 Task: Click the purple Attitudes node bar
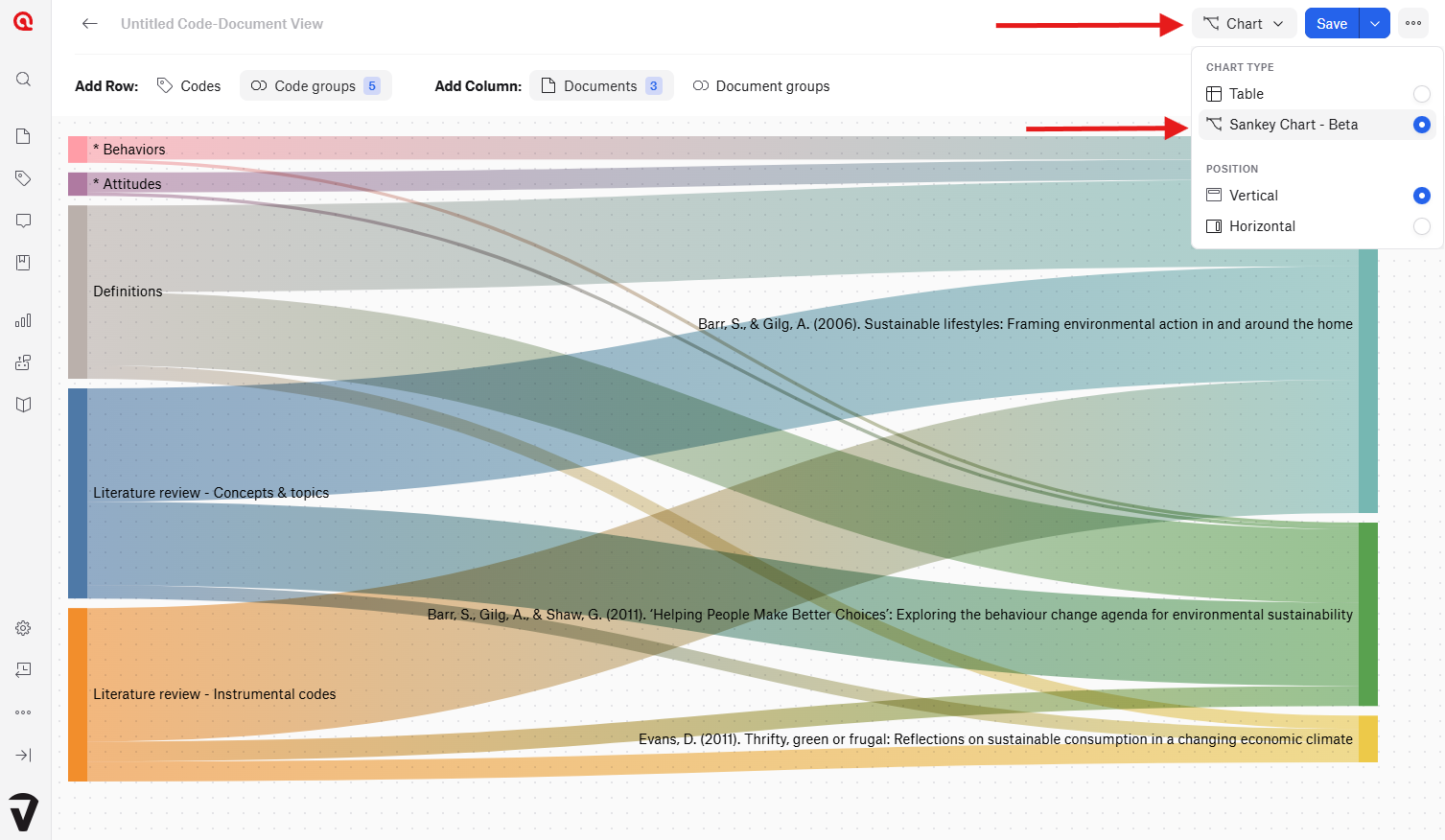tap(78, 184)
